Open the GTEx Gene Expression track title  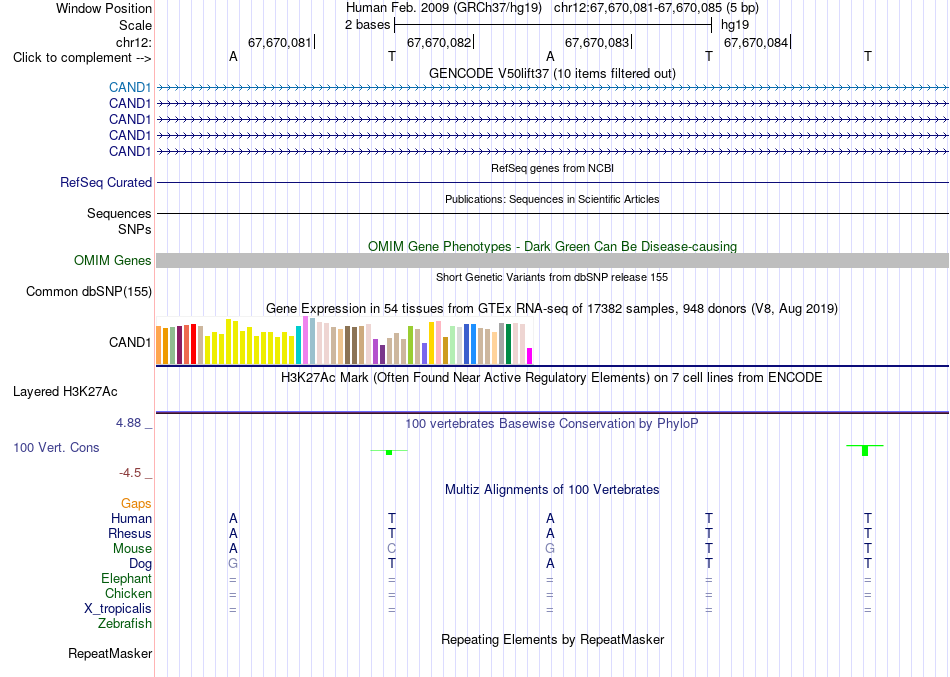(x=552, y=308)
